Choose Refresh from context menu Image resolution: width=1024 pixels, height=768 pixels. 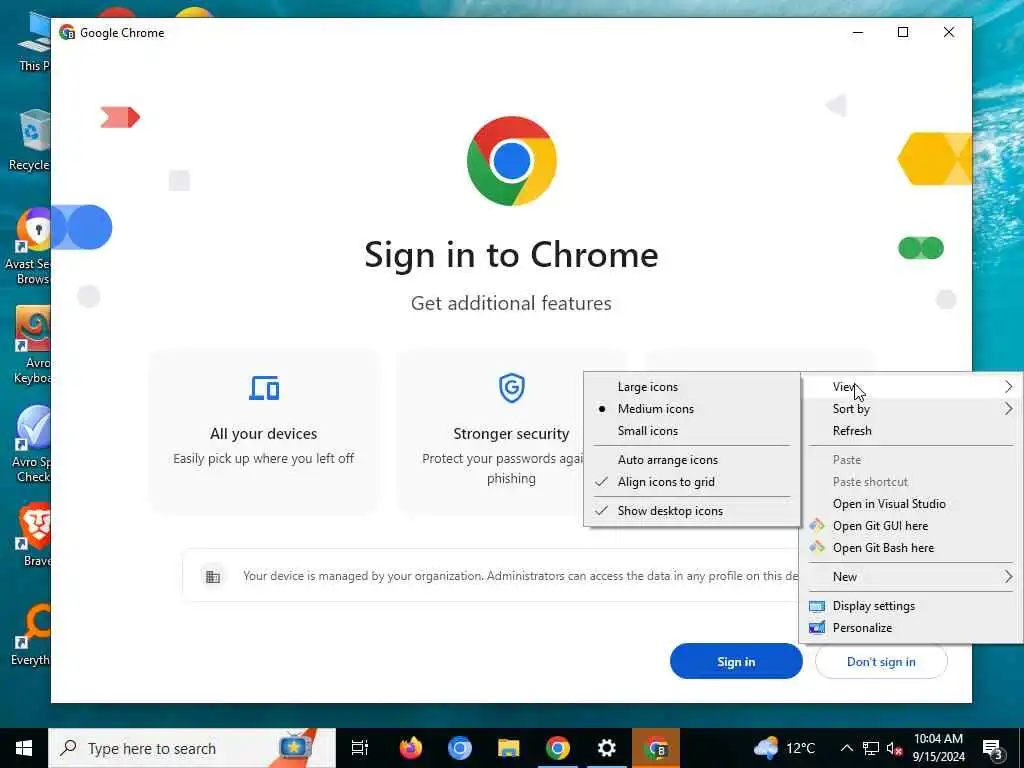pyautogui.click(x=912, y=431)
